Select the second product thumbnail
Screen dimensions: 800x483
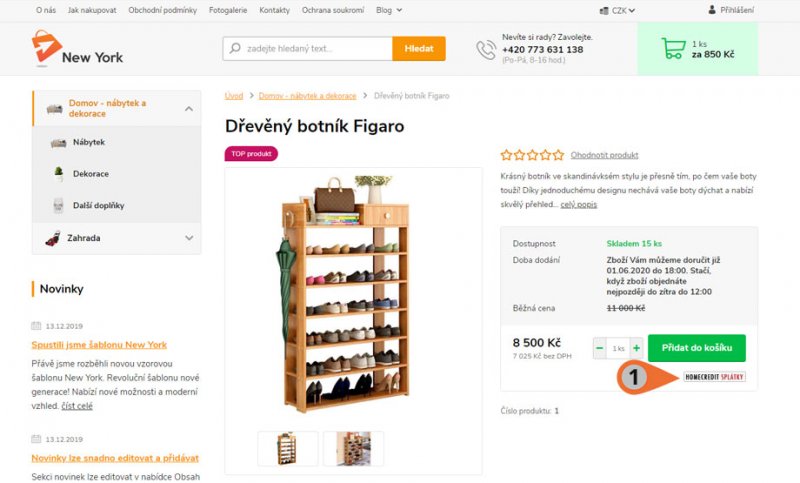(x=353, y=449)
